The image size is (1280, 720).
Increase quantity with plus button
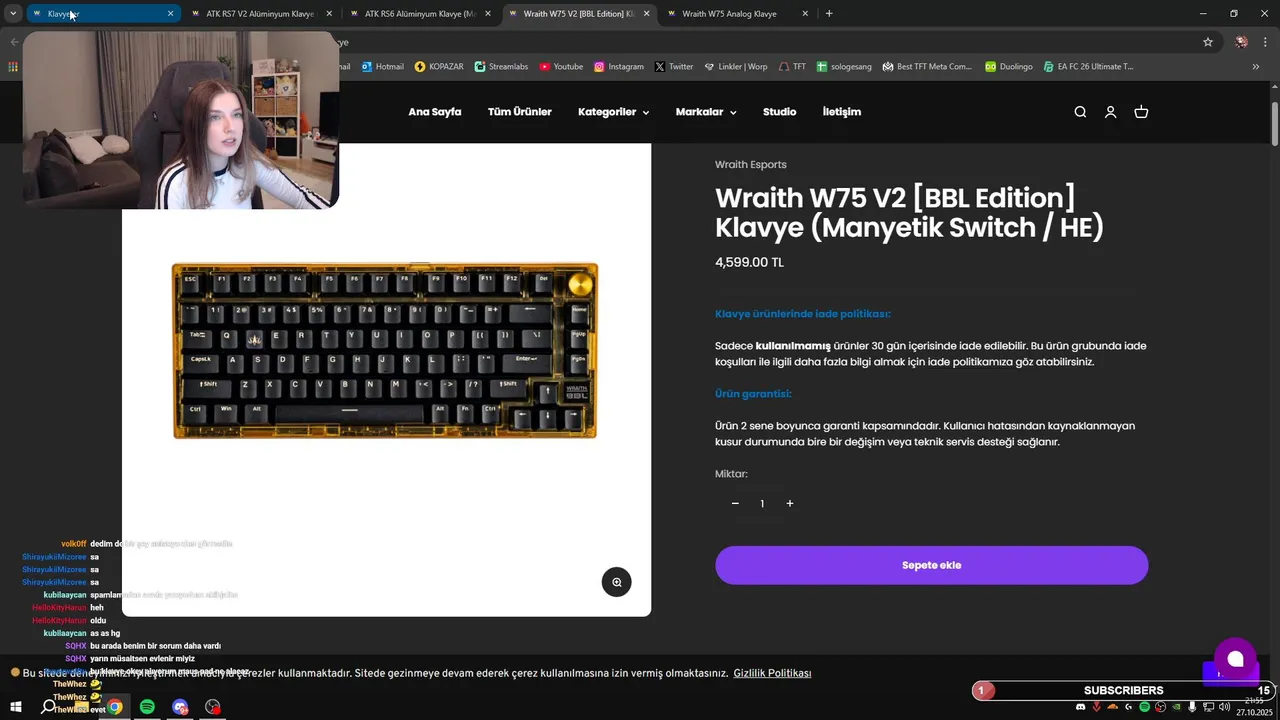789,504
